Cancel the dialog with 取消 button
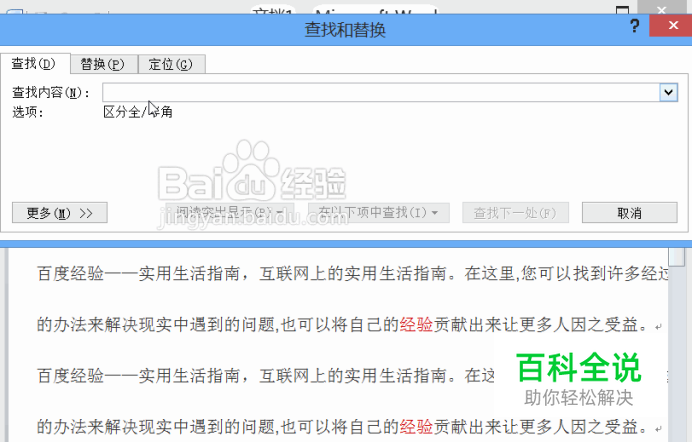The width and height of the screenshot is (692, 442). (x=629, y=213)
